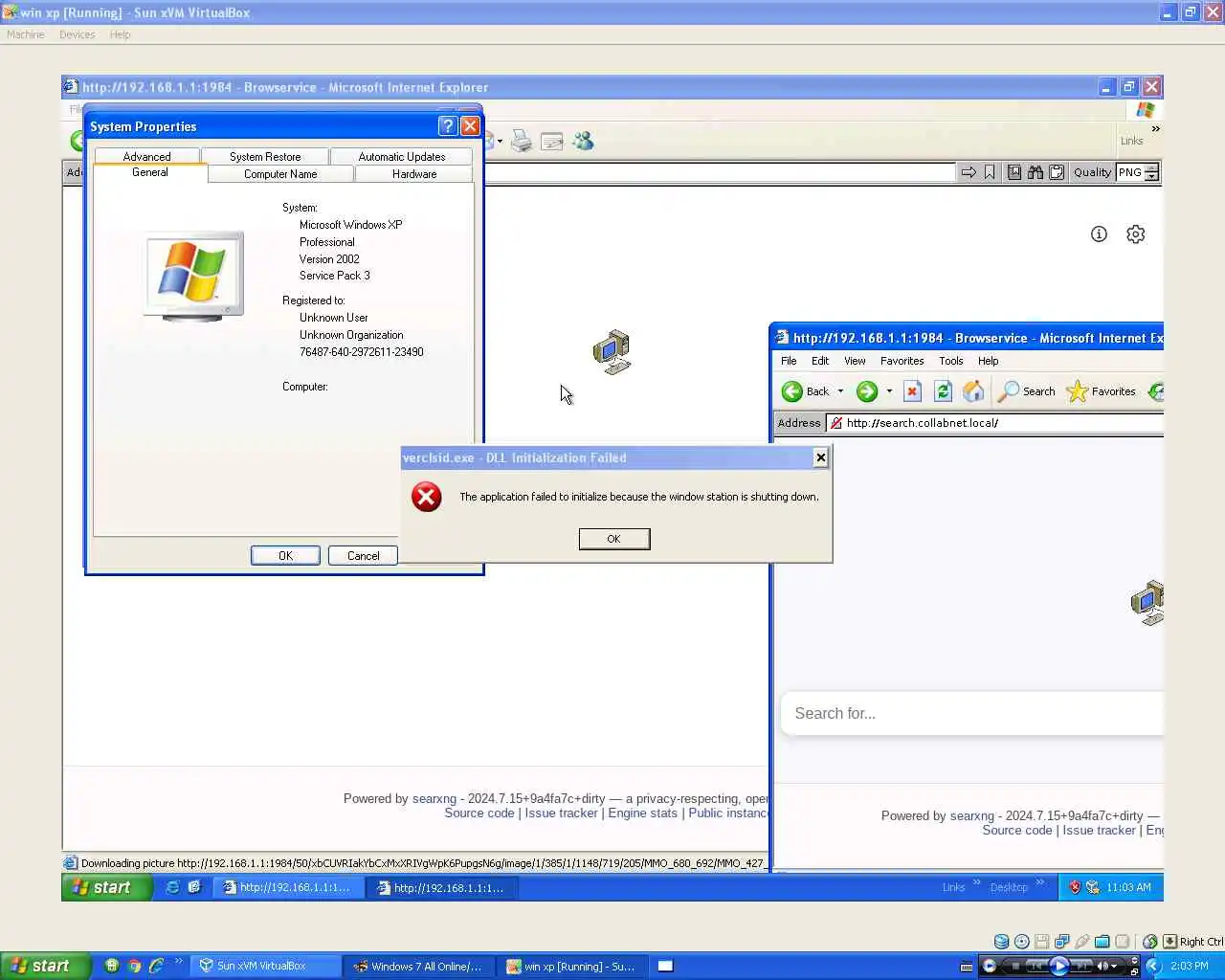Click the security shield tray icon in guest
The width and height of the screenshot is (1225, 980).
pyautogui.click(x=1075, y=887)
